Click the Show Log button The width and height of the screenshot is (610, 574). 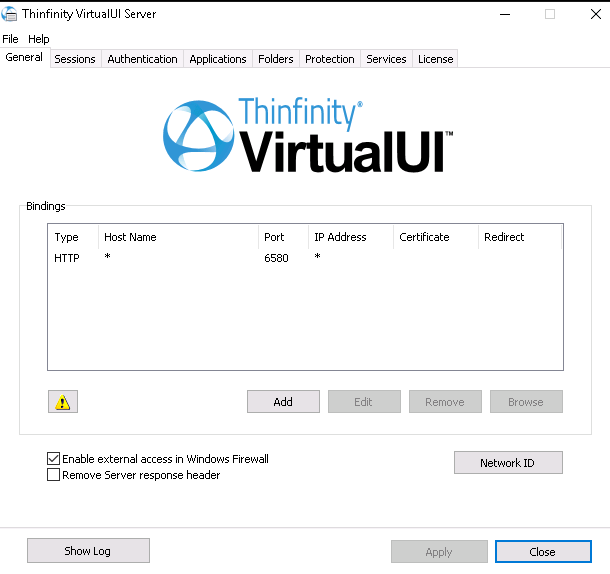(x=88, y=550)
